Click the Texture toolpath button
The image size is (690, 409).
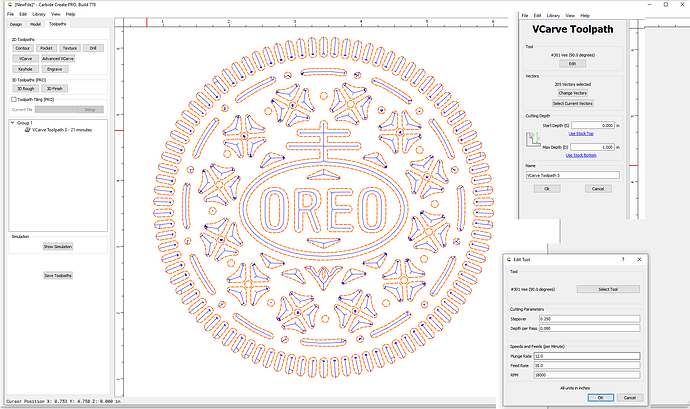(x=70, y=48)
